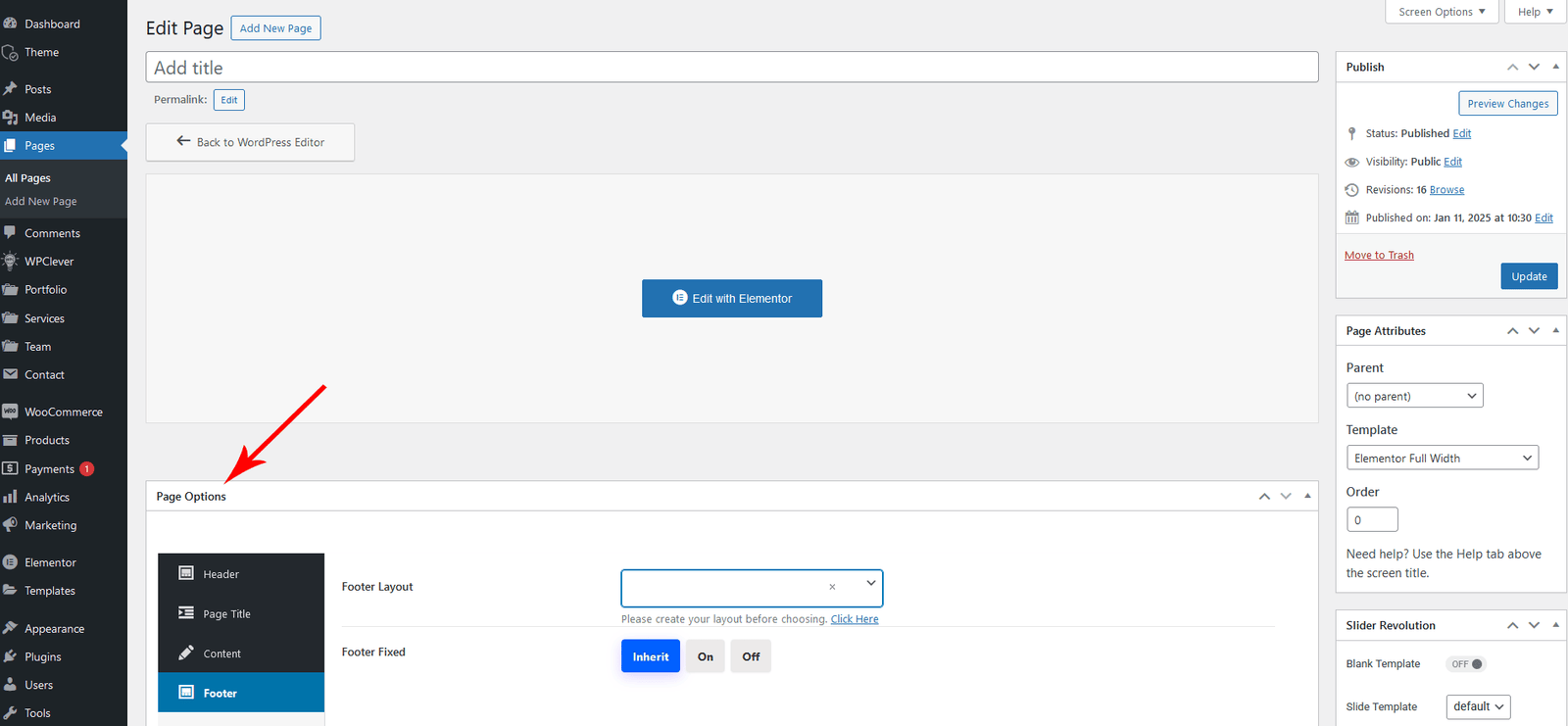The image size is (1568, 726).
Task: Clear the Footer Layout selection with x
Action: (832, 587)
